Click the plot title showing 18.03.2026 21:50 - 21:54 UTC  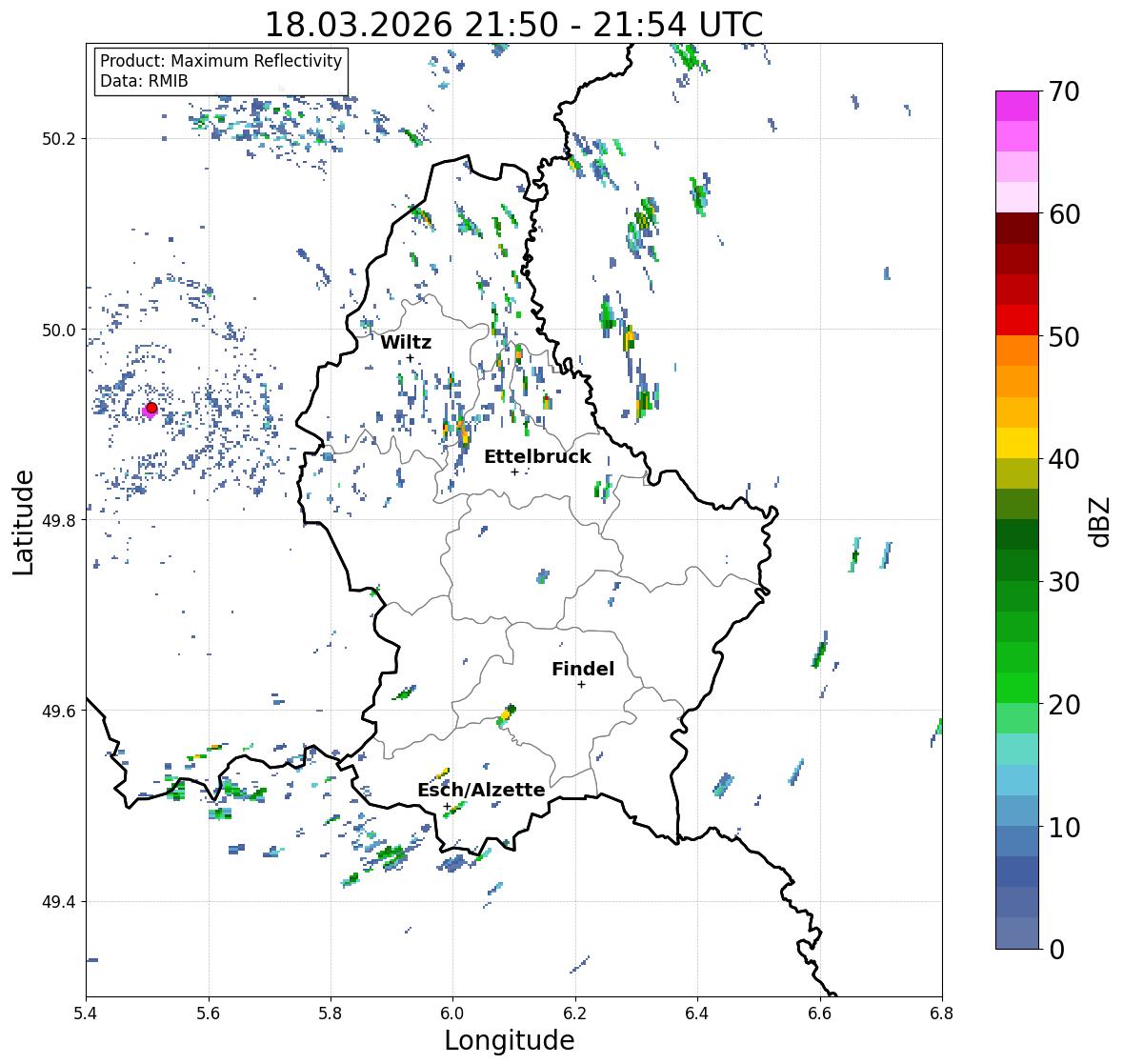pos(513,25)
